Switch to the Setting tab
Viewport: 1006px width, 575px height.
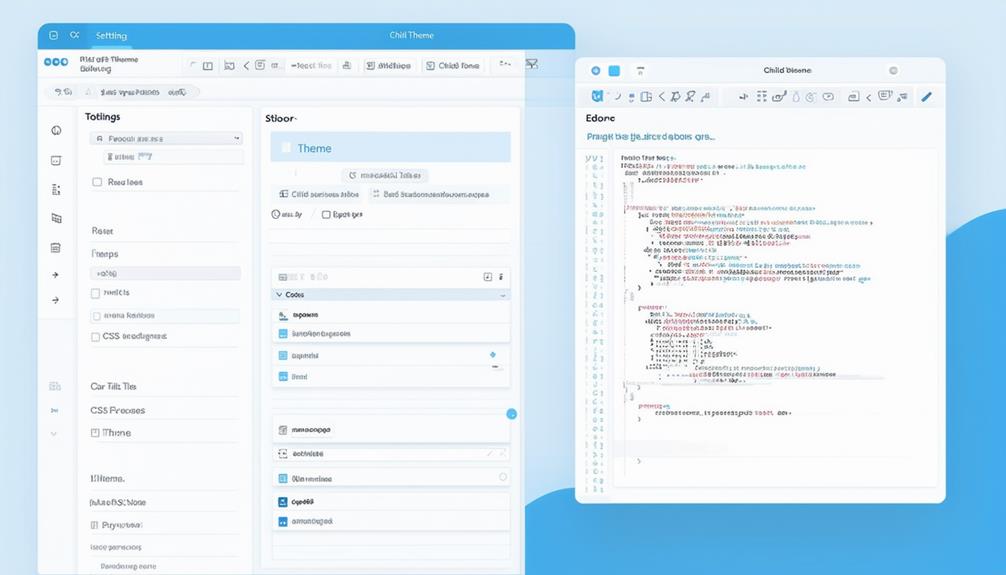pos(111,36)
